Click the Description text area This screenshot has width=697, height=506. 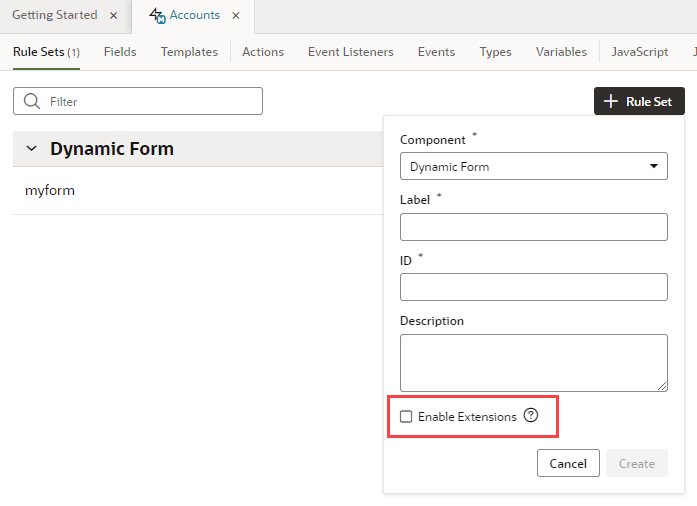pyautogui.click(x=533, y=362)
